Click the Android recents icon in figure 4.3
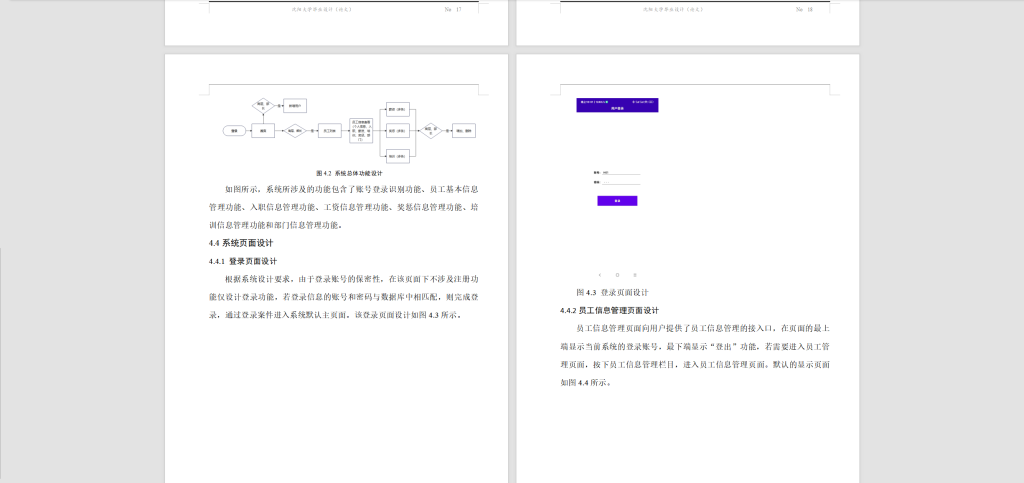Viewport: 1024px width, 483px height. [635, 275]
